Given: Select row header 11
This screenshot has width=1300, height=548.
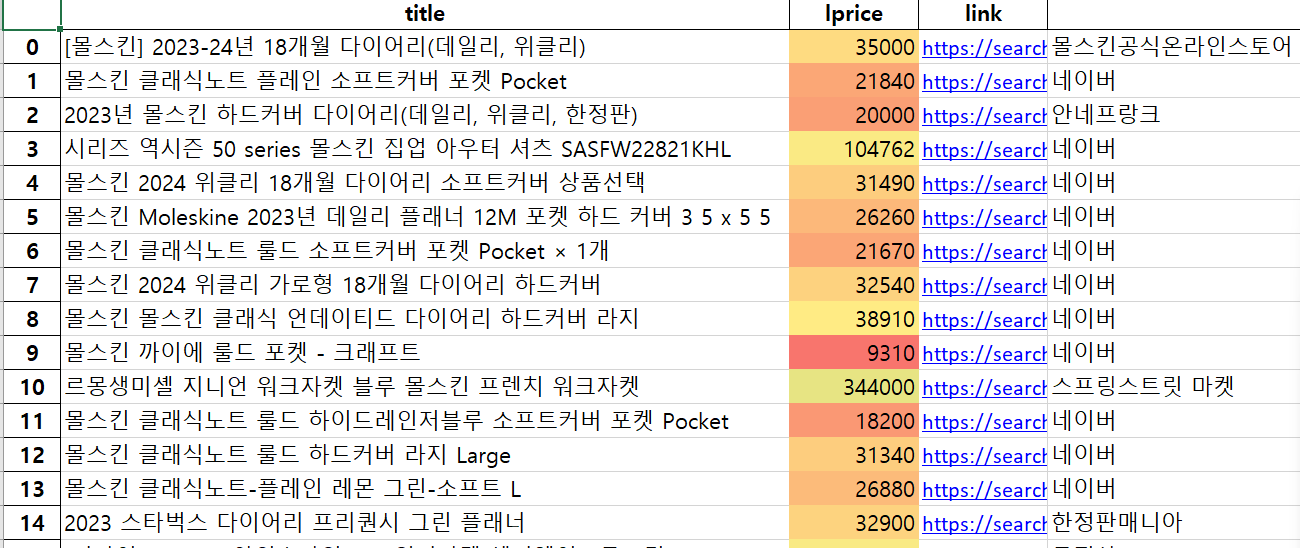Looking at the screenshot, I should [x=31, y=421].
